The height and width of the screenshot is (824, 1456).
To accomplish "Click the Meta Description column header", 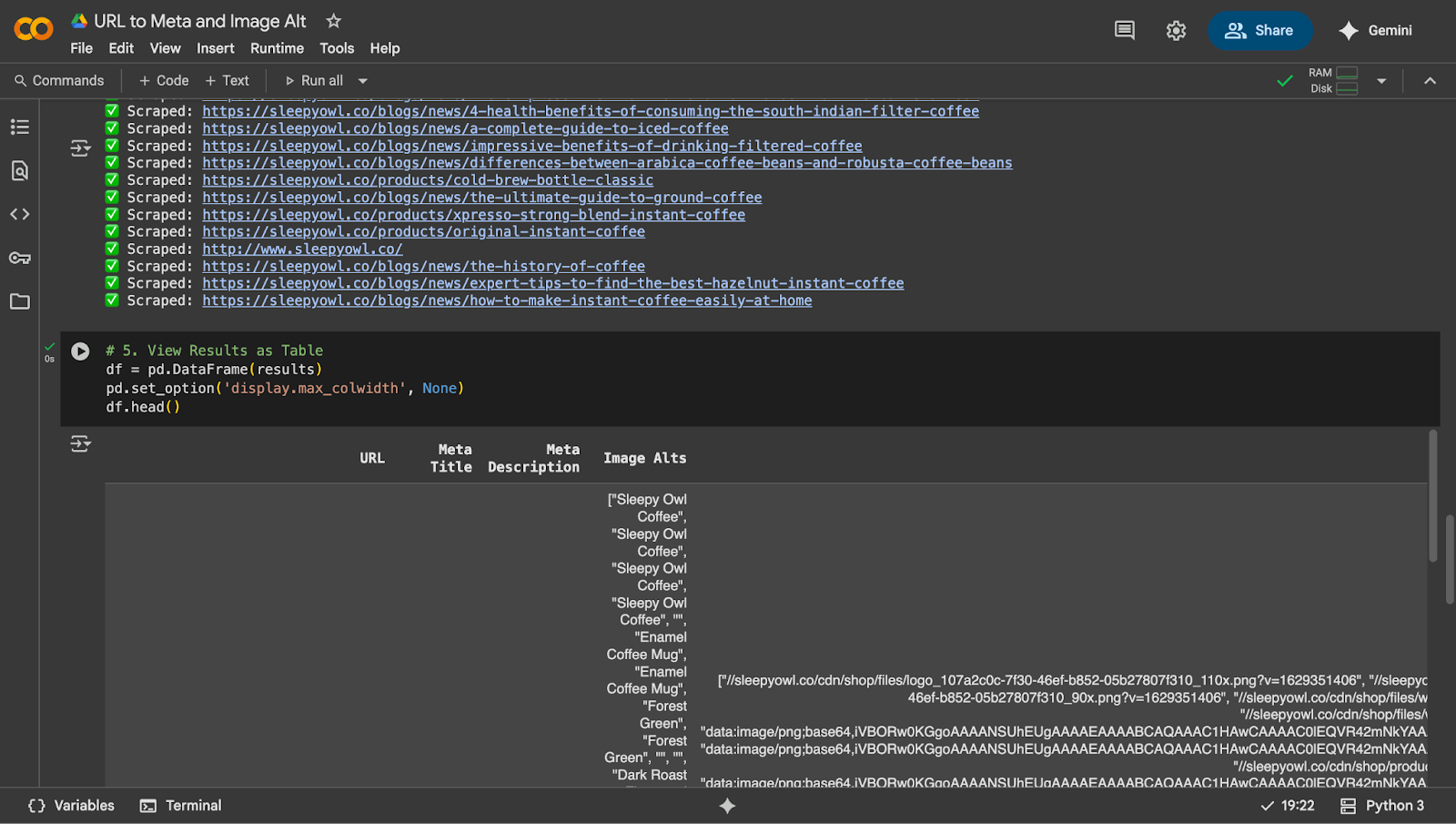I will [533, 458].
